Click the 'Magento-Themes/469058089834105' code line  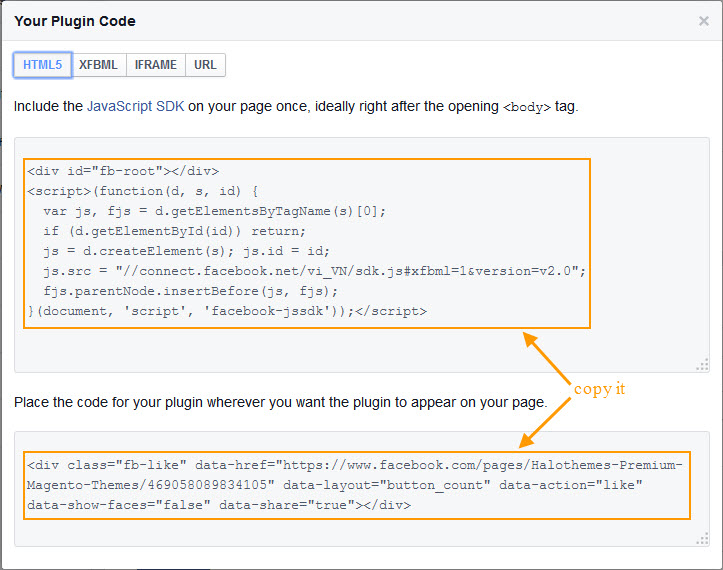[x=334, y=485]
